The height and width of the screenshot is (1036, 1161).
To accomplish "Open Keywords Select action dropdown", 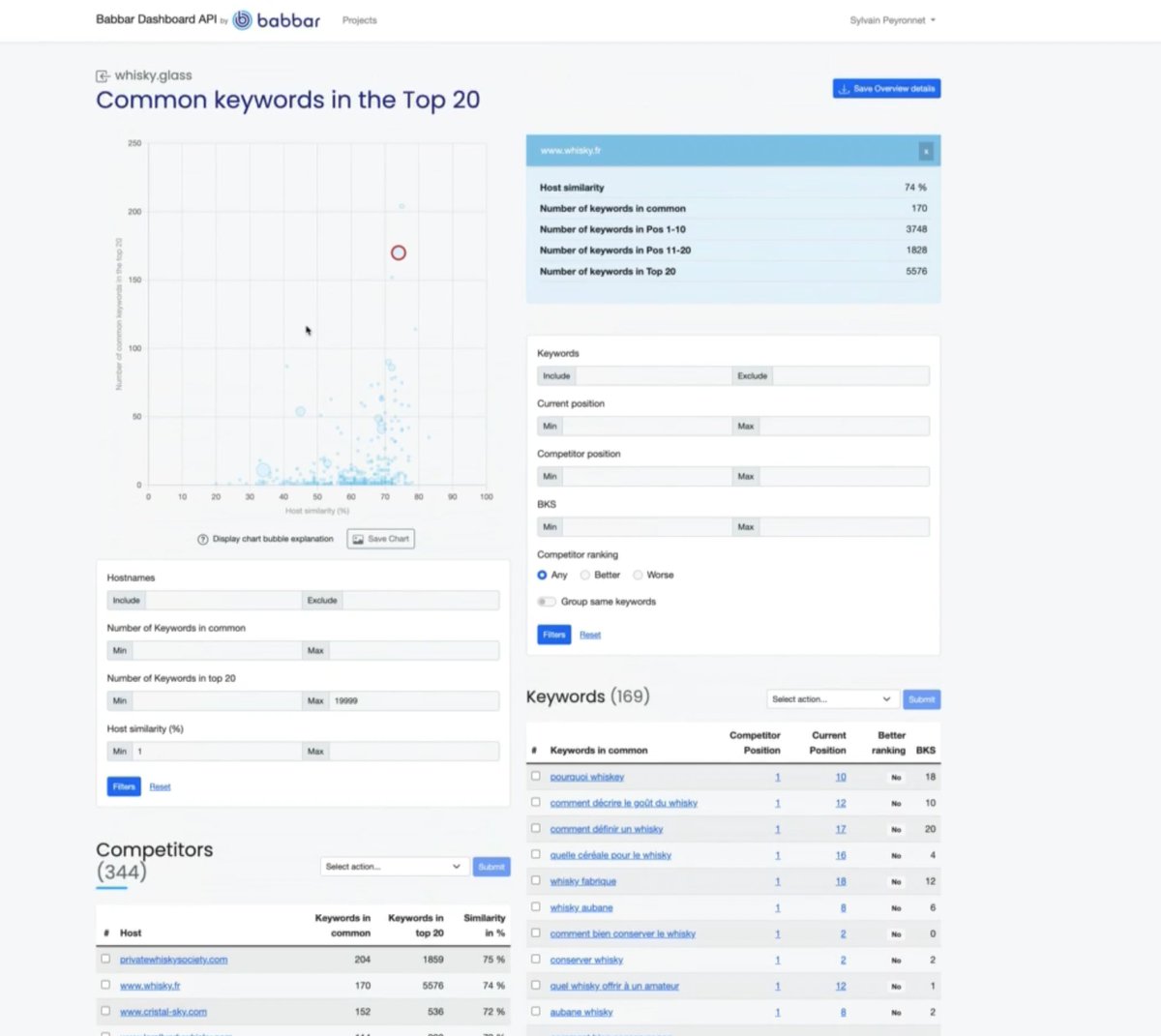I will [832, 699].
